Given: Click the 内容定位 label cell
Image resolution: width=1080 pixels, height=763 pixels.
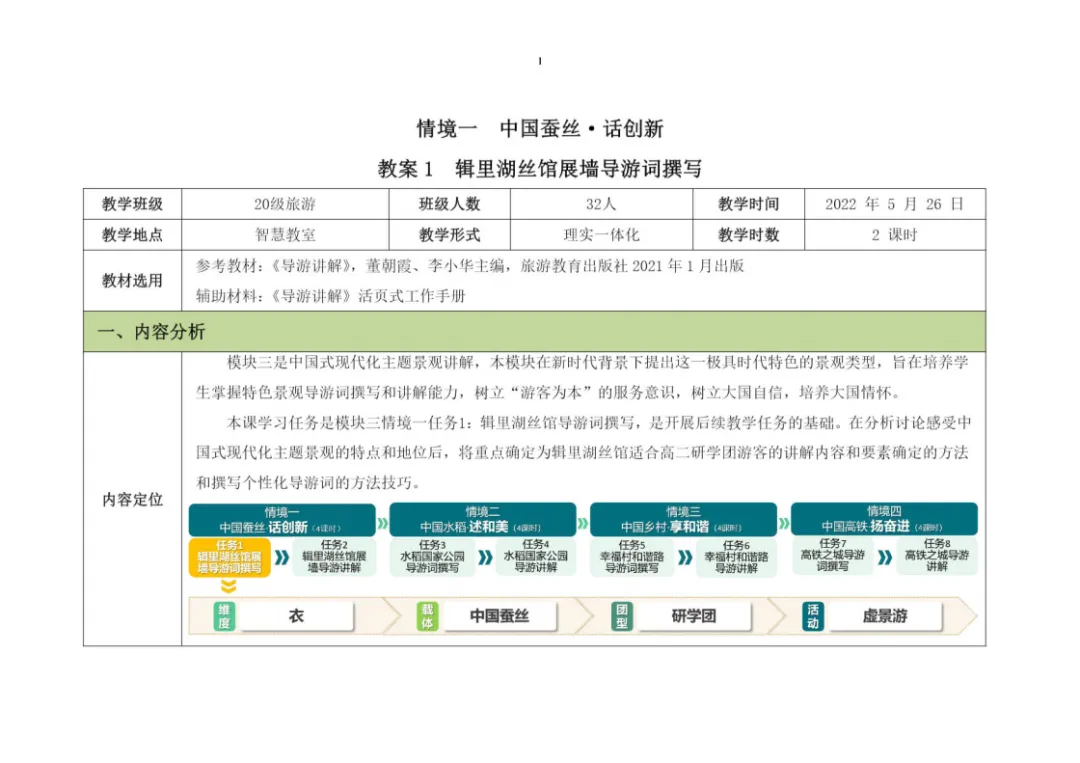Looking at the screenshot, I should coord(132,500).
